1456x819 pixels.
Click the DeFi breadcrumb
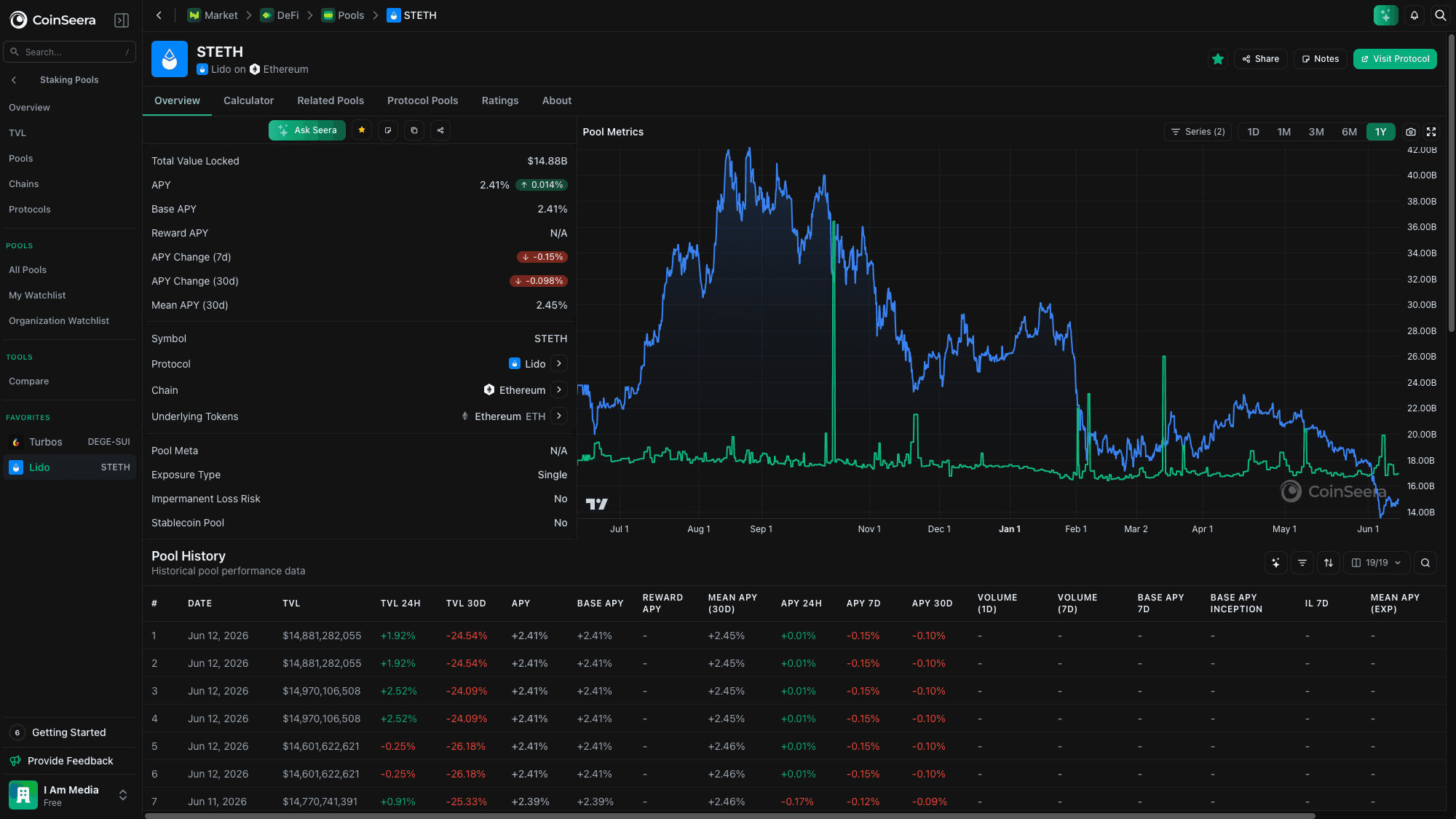[x=280, y=15]
